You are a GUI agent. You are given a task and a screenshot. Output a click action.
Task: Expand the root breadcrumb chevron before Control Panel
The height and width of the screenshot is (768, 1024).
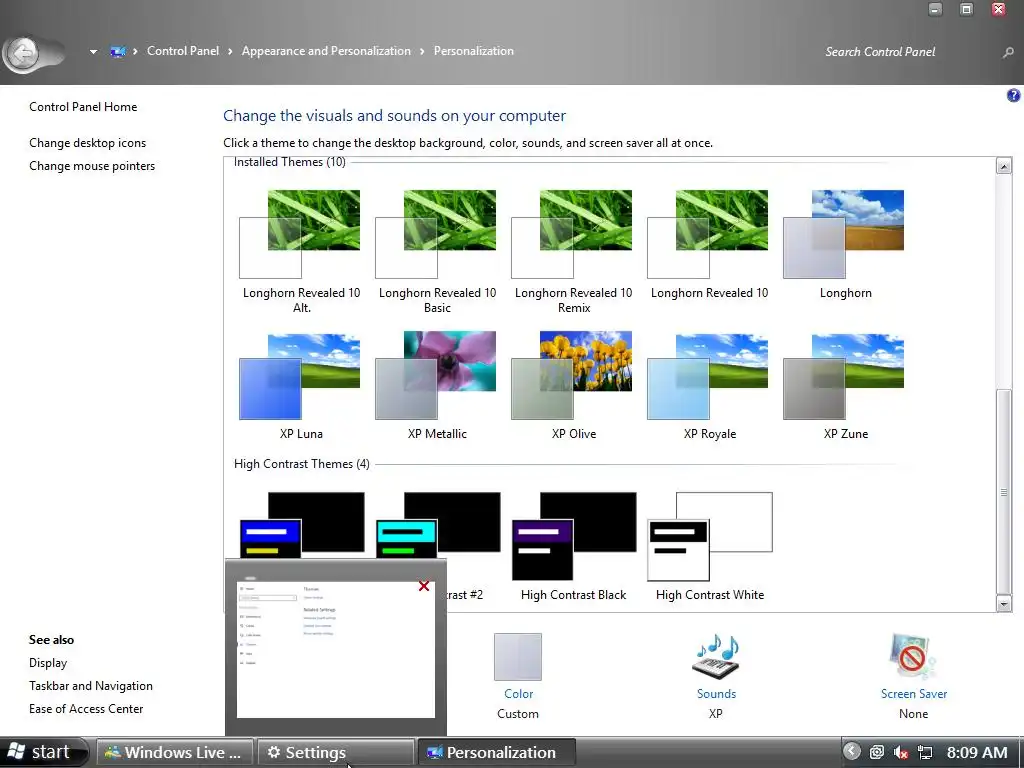point(135,52)
